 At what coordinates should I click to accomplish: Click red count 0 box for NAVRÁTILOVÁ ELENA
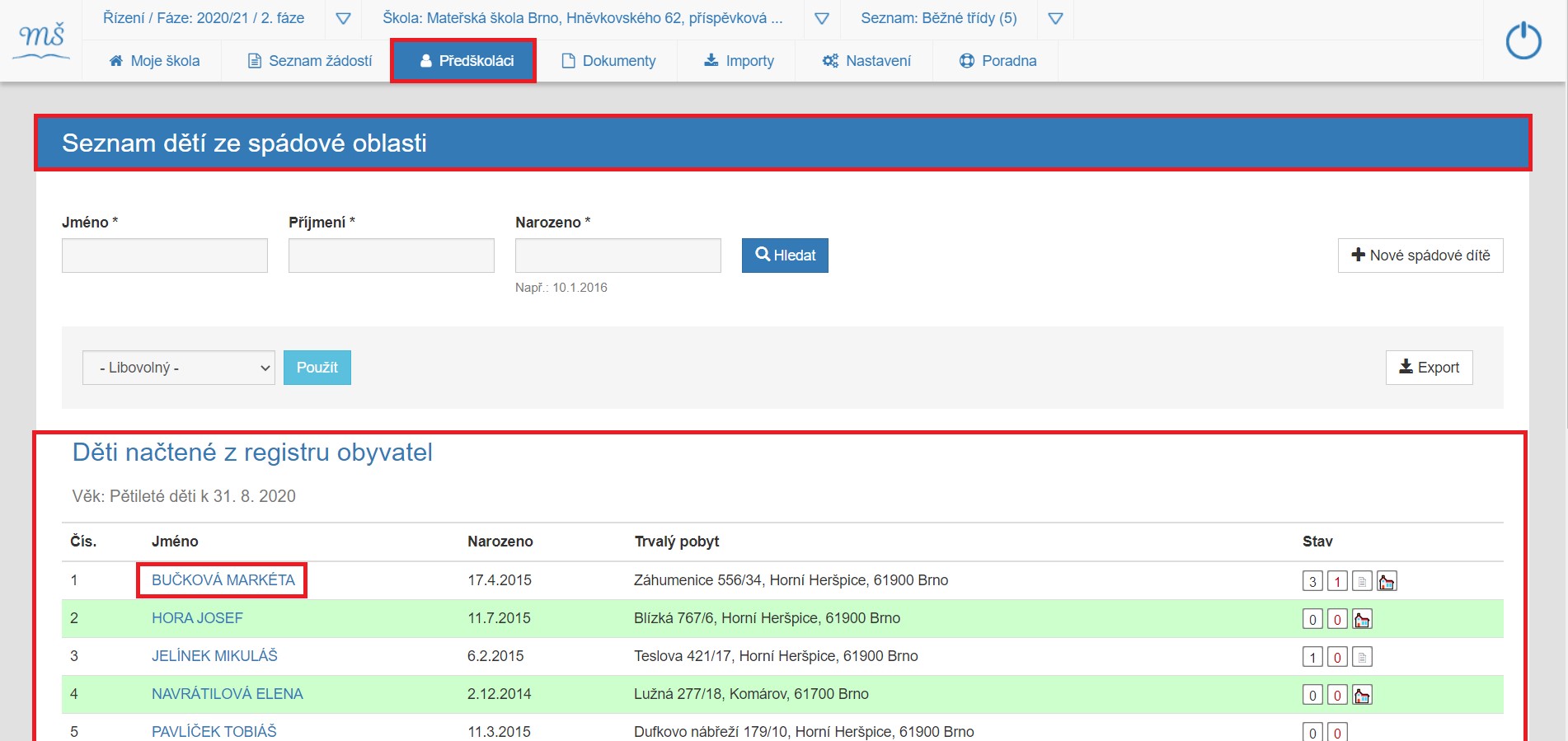(1337, 695)
